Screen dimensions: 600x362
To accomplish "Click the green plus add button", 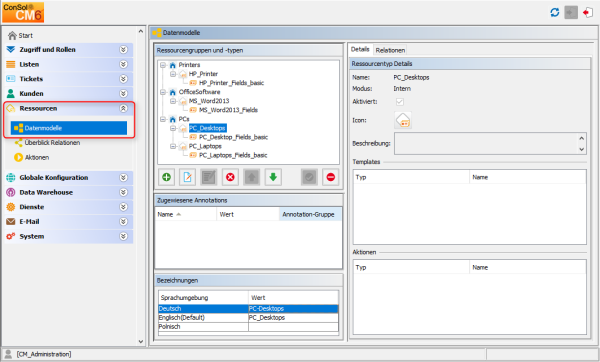I will [x=166, y=177].
